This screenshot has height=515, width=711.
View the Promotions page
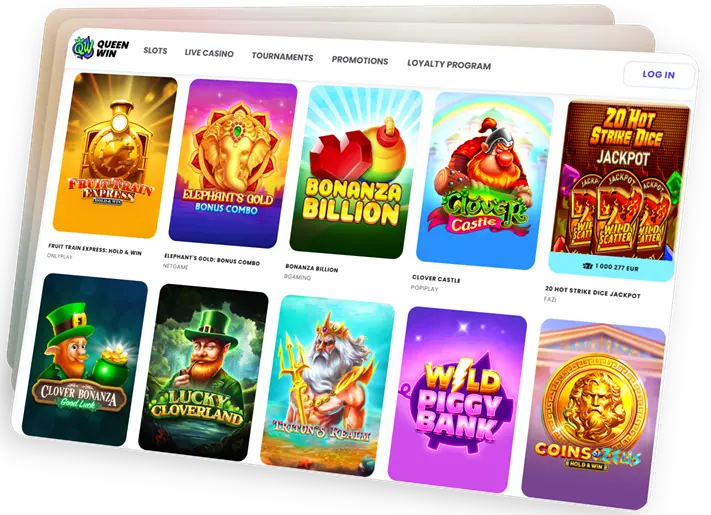[360, 60]
